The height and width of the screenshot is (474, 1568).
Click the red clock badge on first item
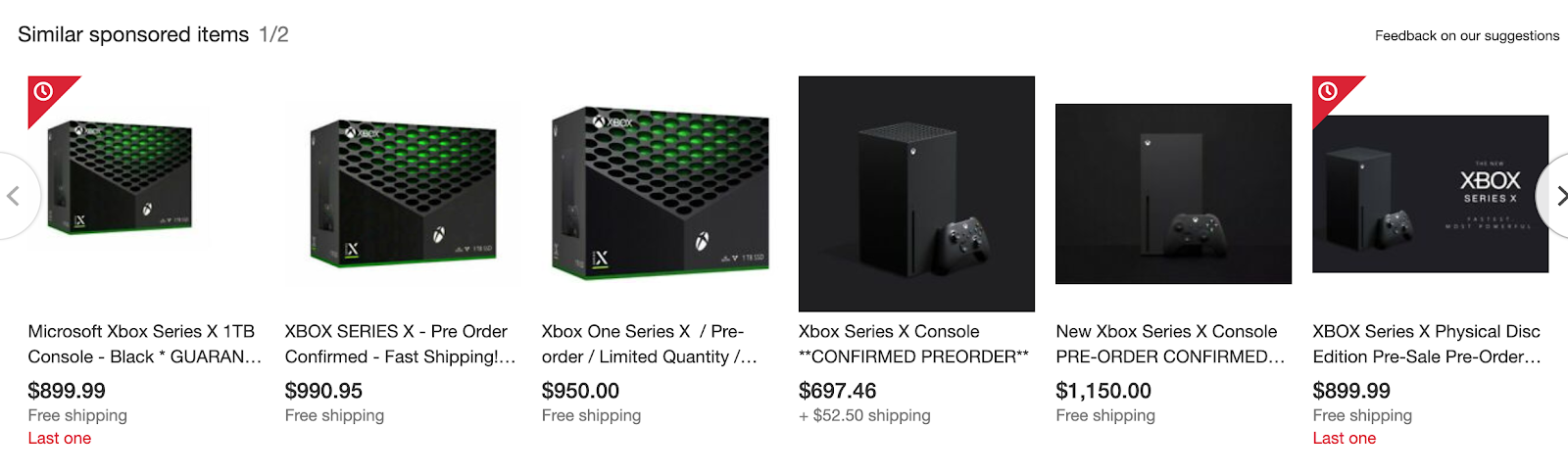point(44,92)
